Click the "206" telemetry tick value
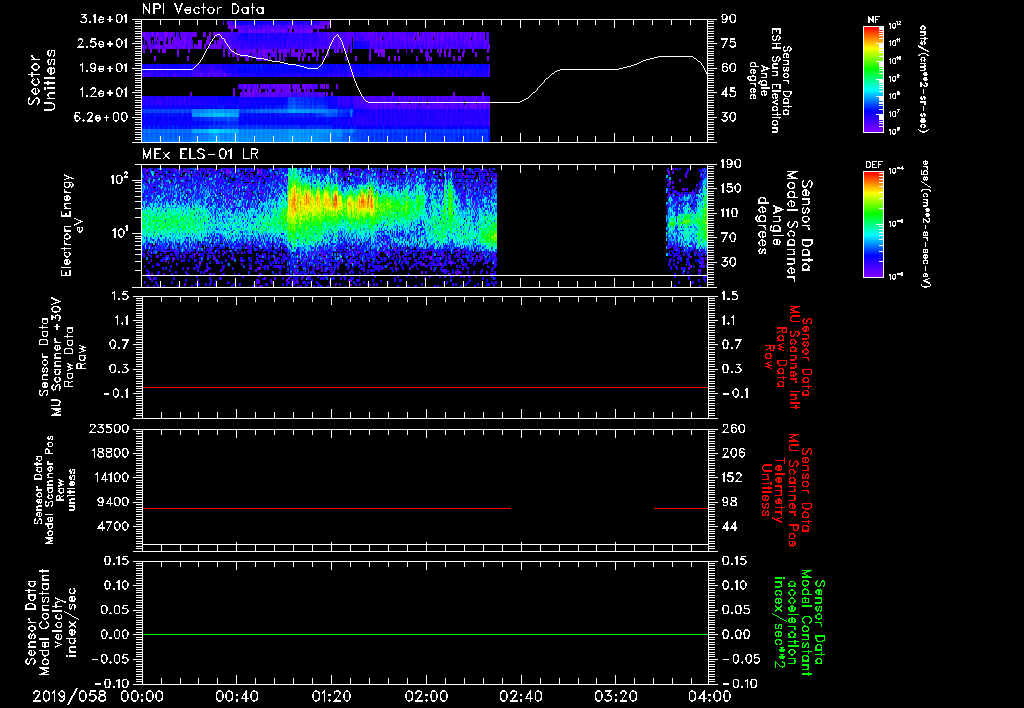The height and width of the screenshot is (708, 1024). click(731, 453)
